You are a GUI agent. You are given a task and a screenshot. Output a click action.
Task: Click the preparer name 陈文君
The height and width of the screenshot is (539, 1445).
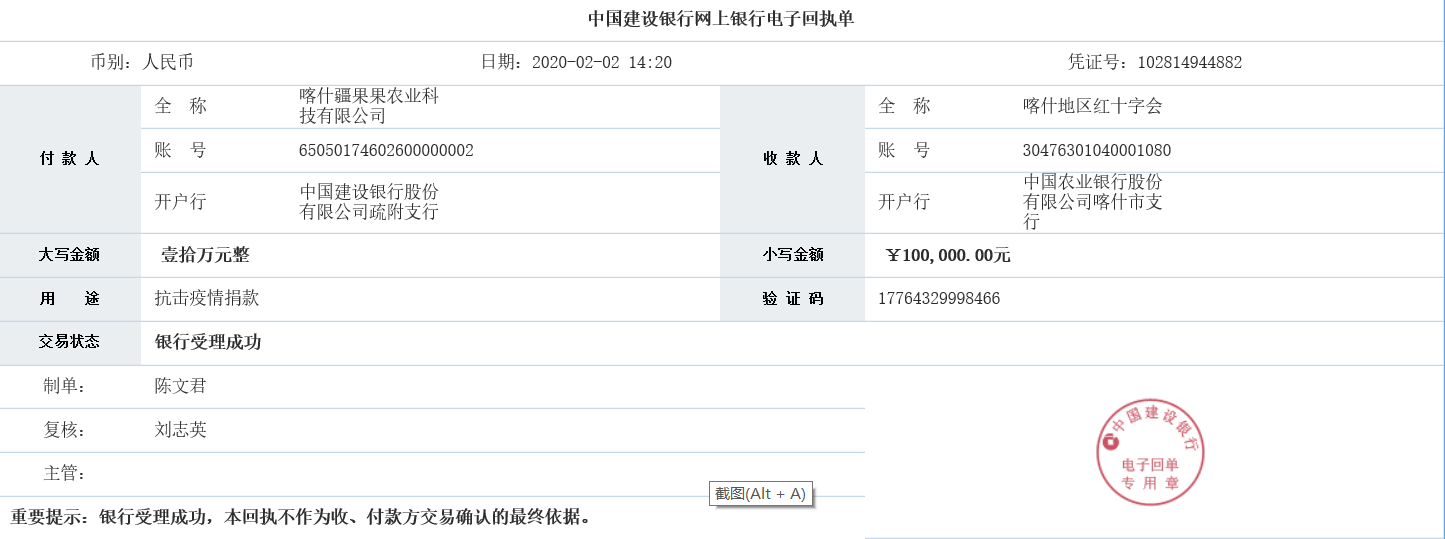[180, 386]
